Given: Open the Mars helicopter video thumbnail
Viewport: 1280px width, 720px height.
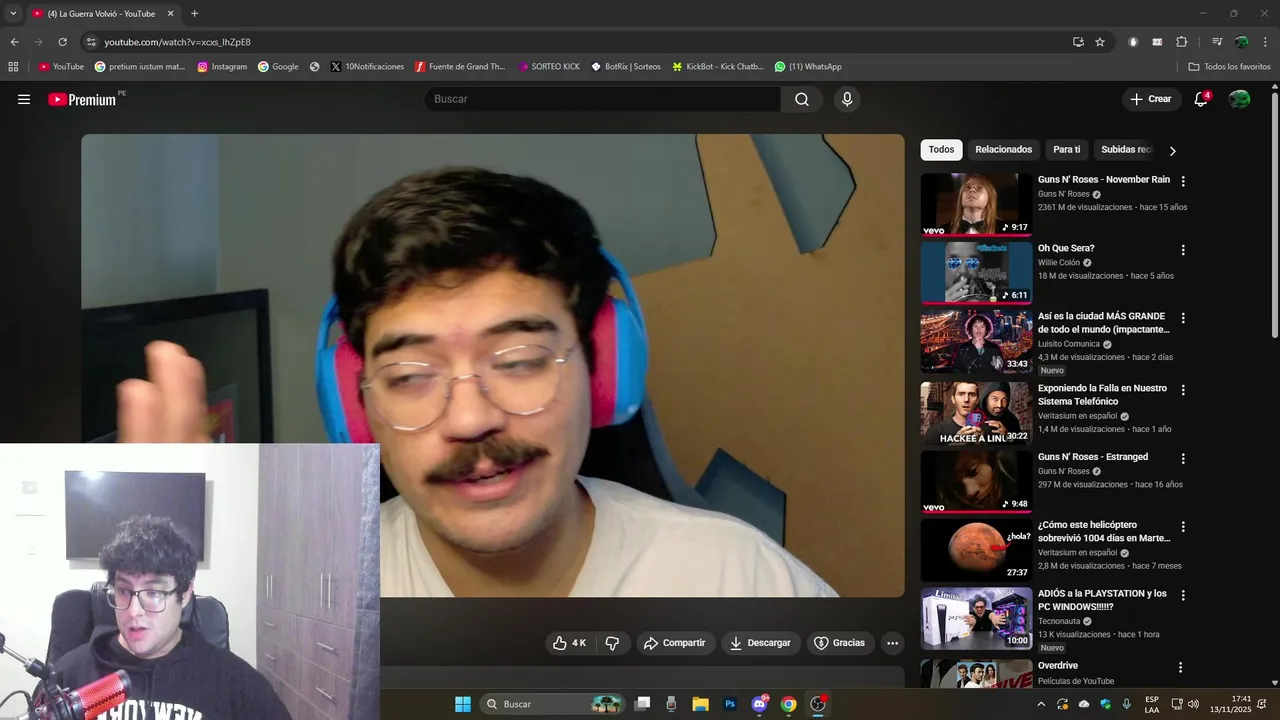Looking at the screenshot, I should (x=976, y=550).
